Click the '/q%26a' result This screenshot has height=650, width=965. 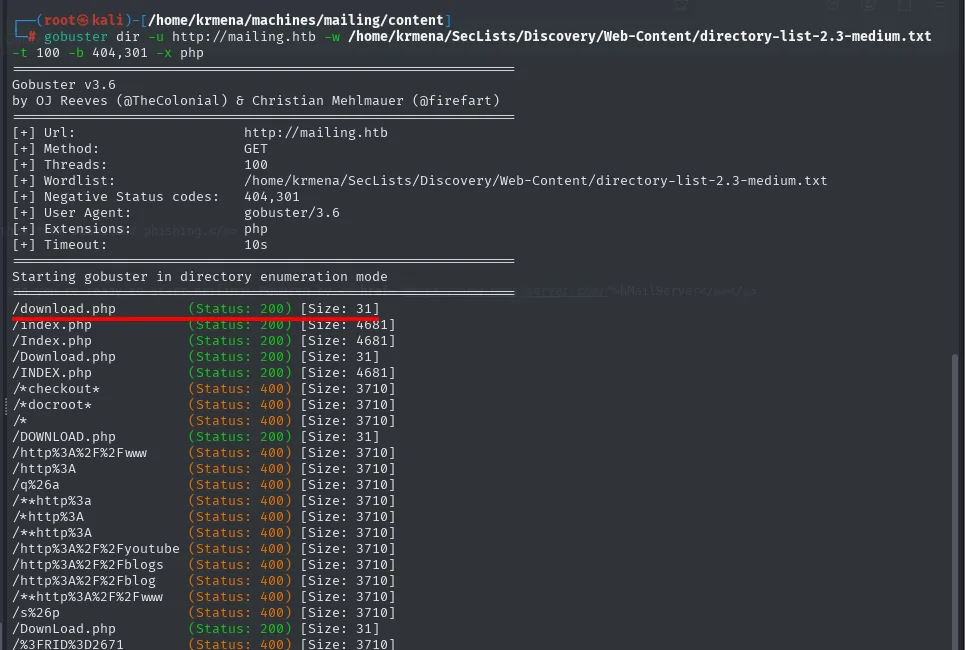click(x=36, y=484)
